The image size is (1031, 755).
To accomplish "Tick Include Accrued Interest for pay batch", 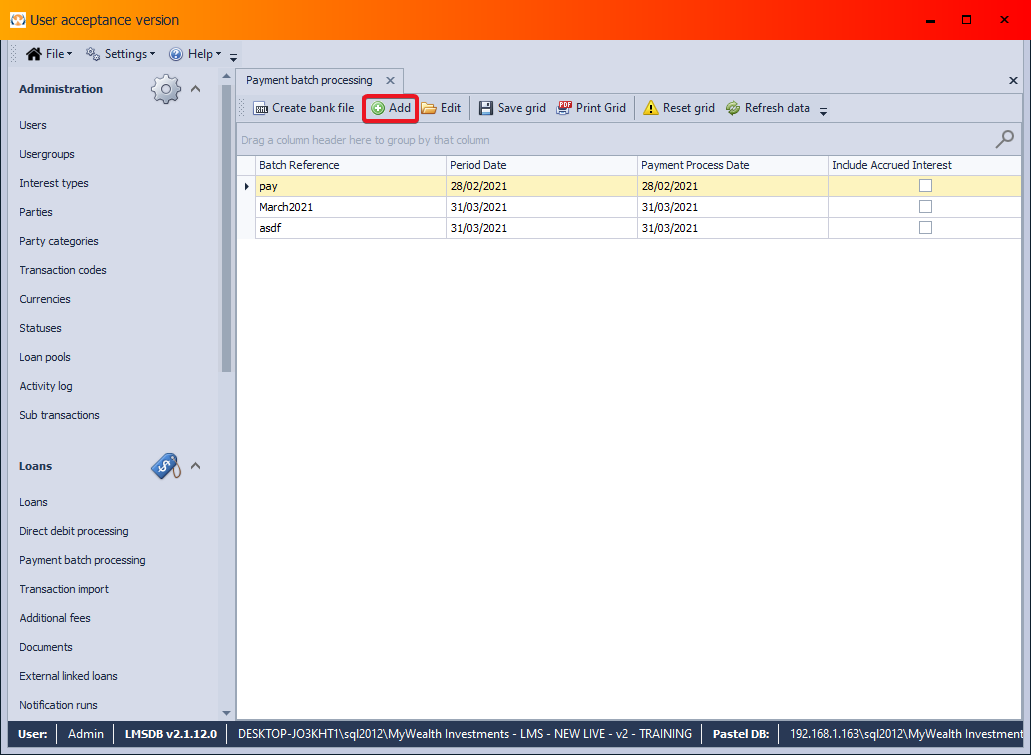I will click(925, 186).
